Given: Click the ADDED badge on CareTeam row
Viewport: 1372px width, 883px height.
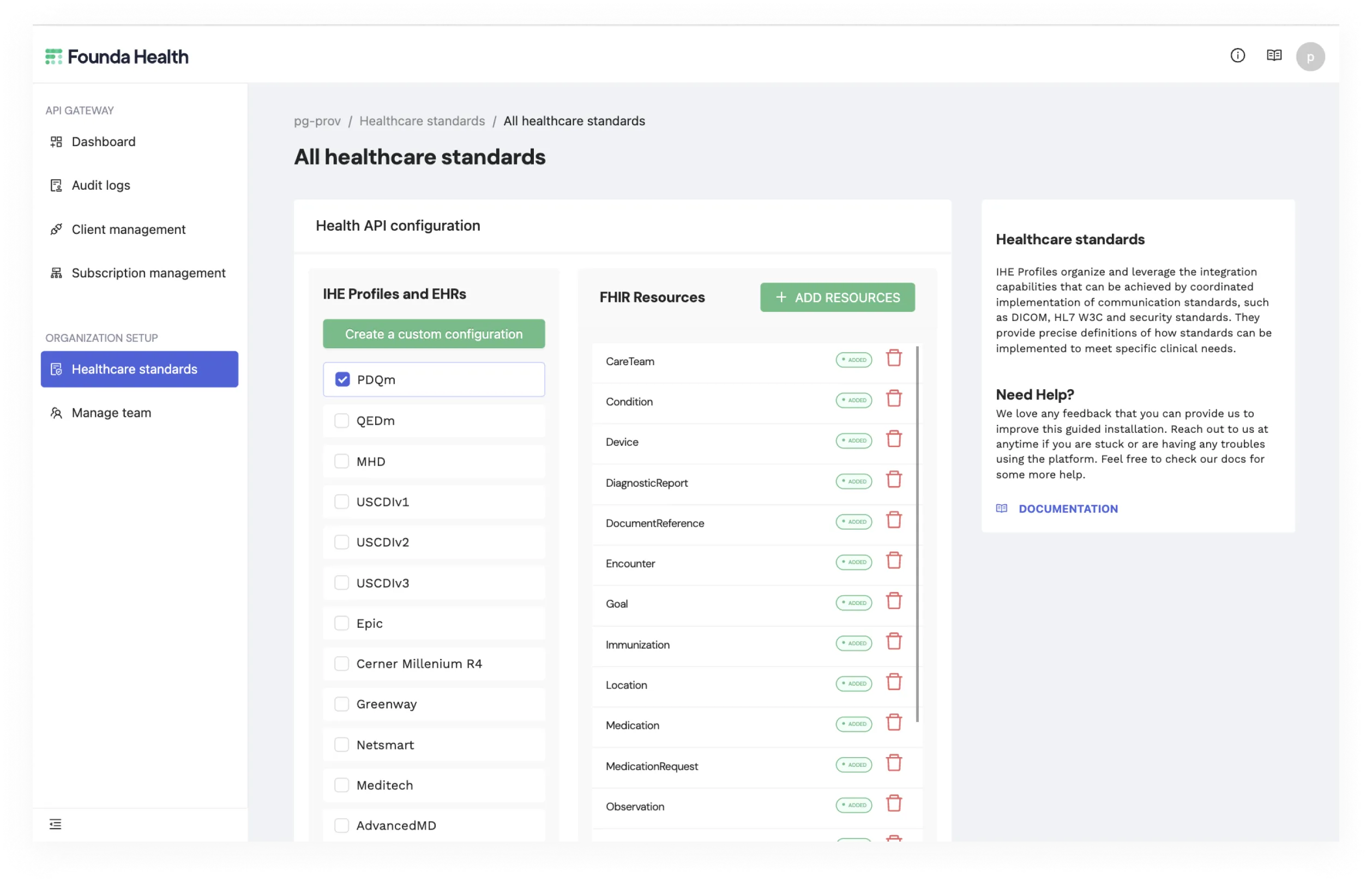Looking at the screenshot, I should point(853,360).
